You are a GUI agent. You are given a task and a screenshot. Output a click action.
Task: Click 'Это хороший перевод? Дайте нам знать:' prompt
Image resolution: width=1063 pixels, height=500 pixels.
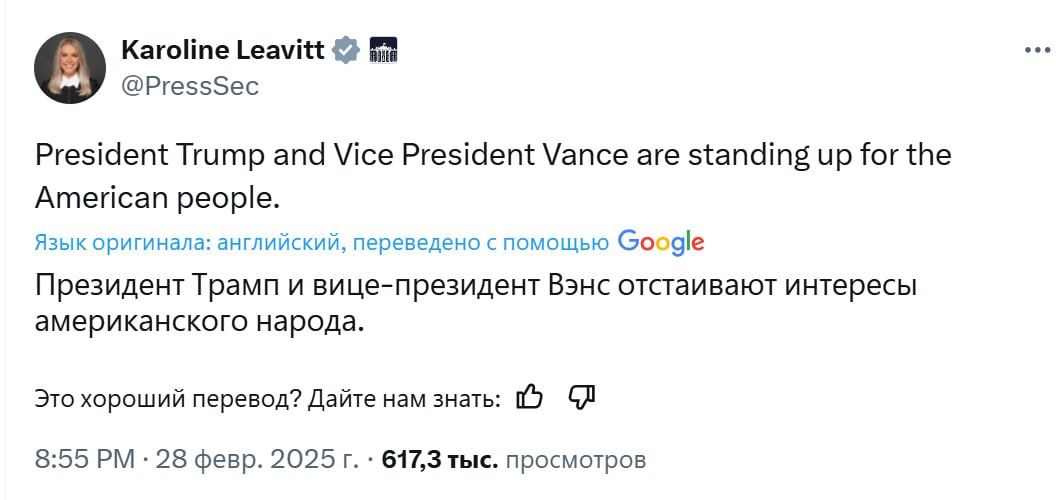pos(267,398)
